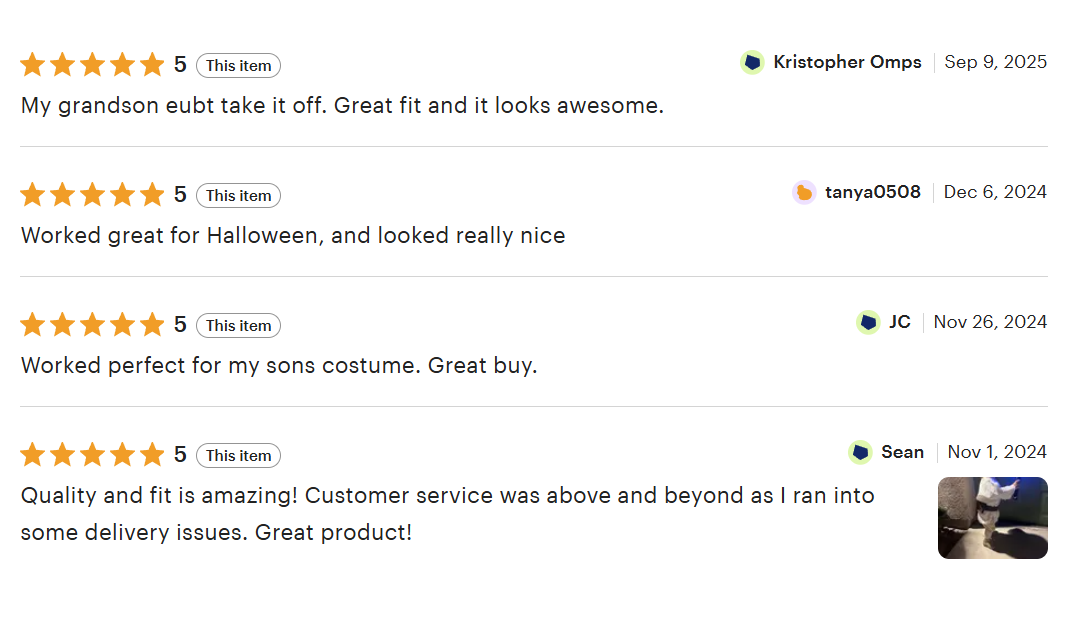Click "This item" tag on Halloween review
Image resolution: width=1088 pixels, height=620 pixels.
tap(238, 196)
